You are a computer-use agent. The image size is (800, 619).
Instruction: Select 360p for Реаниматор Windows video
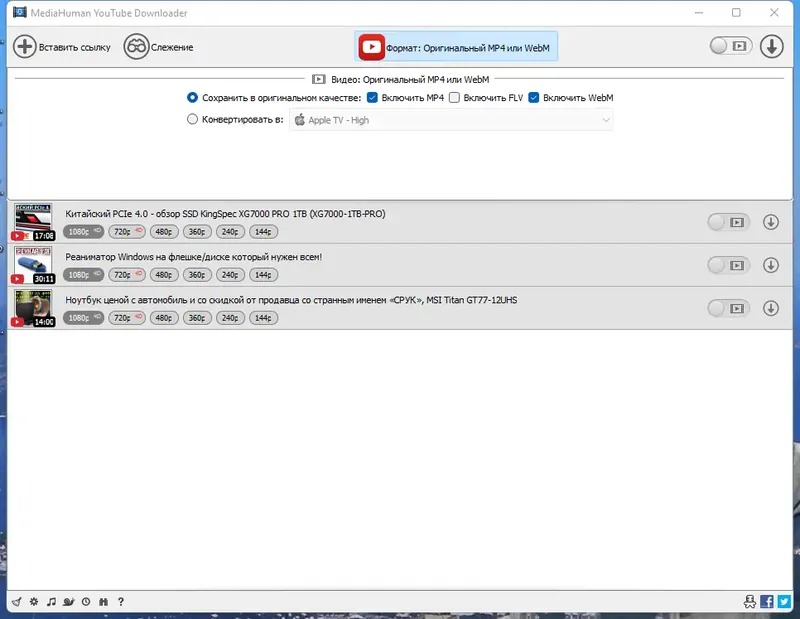tap(197, 275)
